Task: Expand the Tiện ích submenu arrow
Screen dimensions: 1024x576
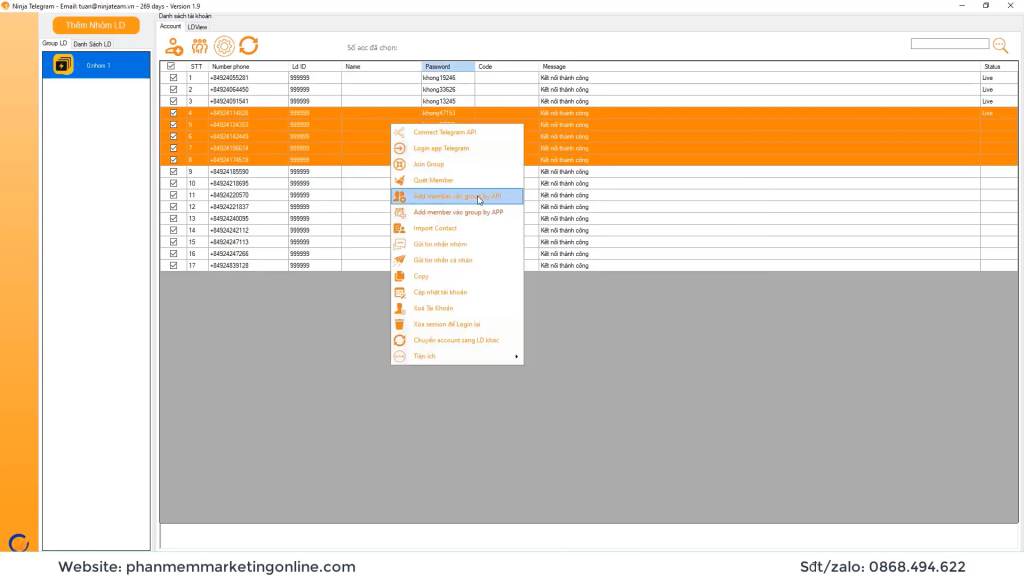Action: (x=517, y=357)
